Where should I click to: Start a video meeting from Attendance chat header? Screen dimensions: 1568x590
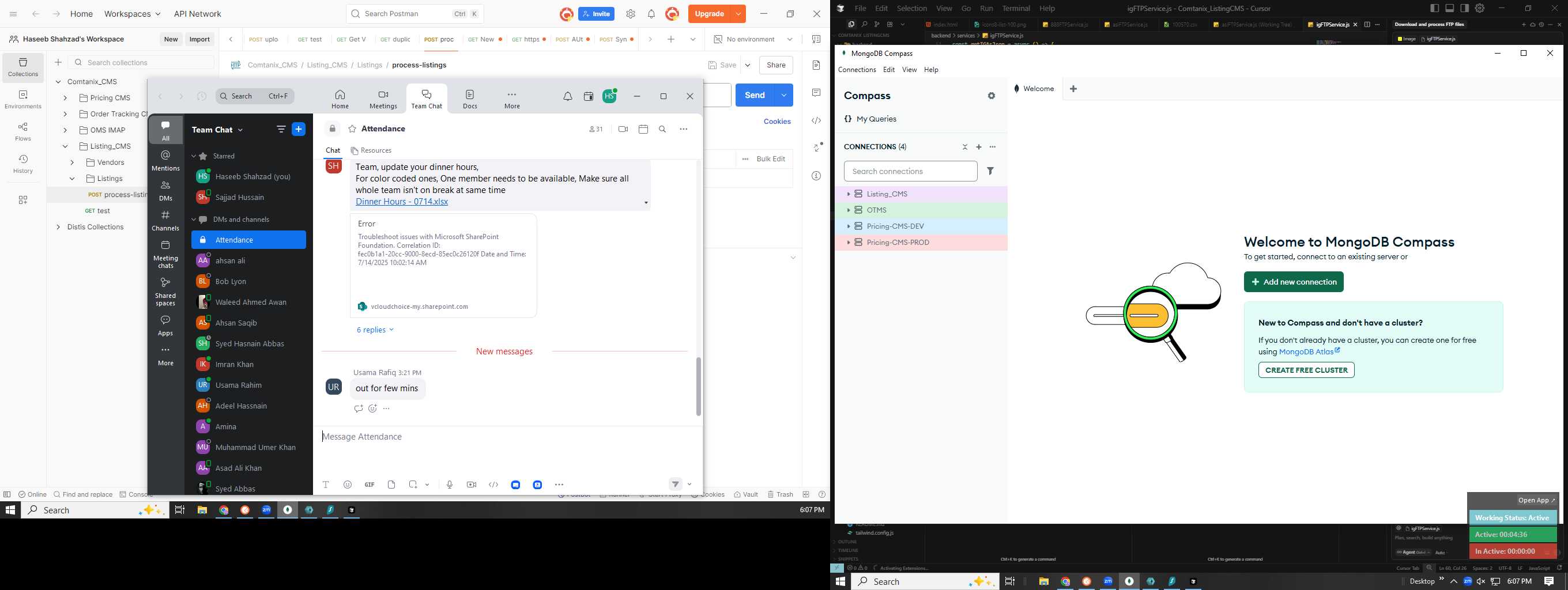pos(623,129)
